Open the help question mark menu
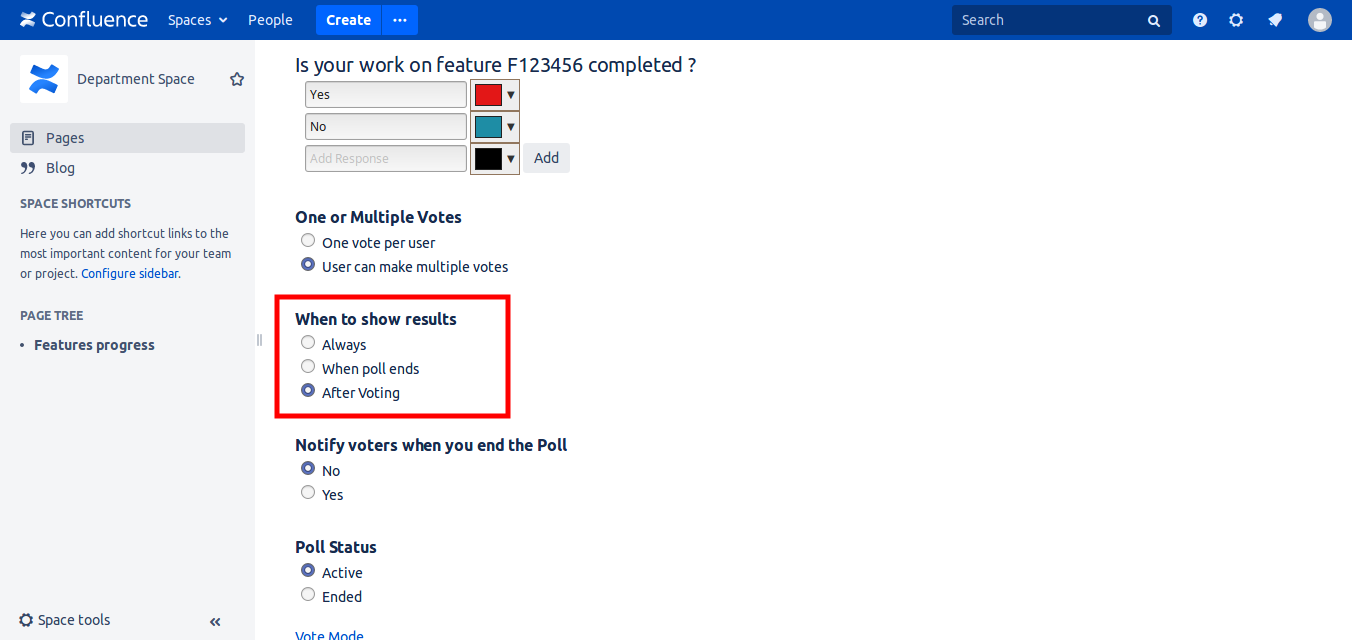This screenshot has height=640, width=1352. pyautogui.click(x=1200, y=20)
